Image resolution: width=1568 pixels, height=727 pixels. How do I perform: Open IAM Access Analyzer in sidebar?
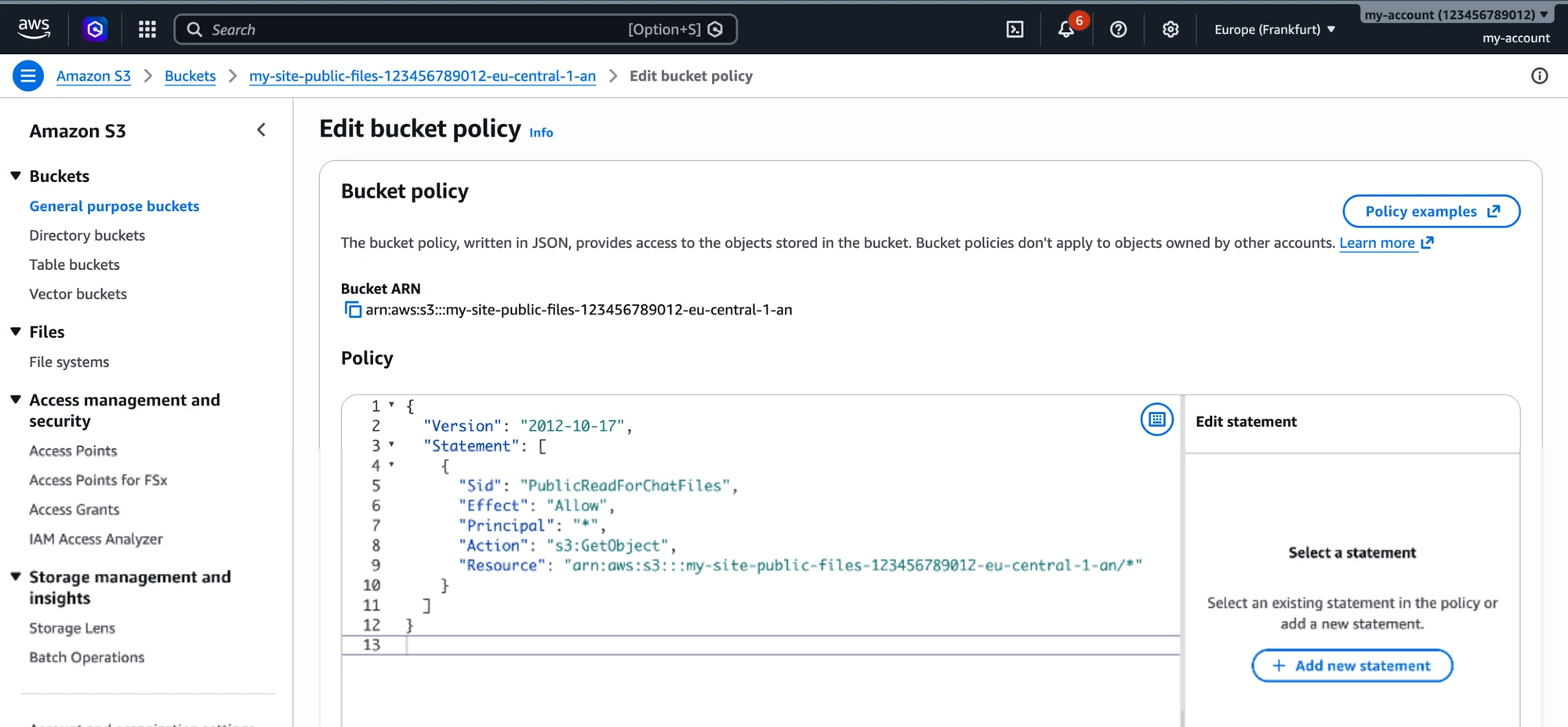[96, 539]
